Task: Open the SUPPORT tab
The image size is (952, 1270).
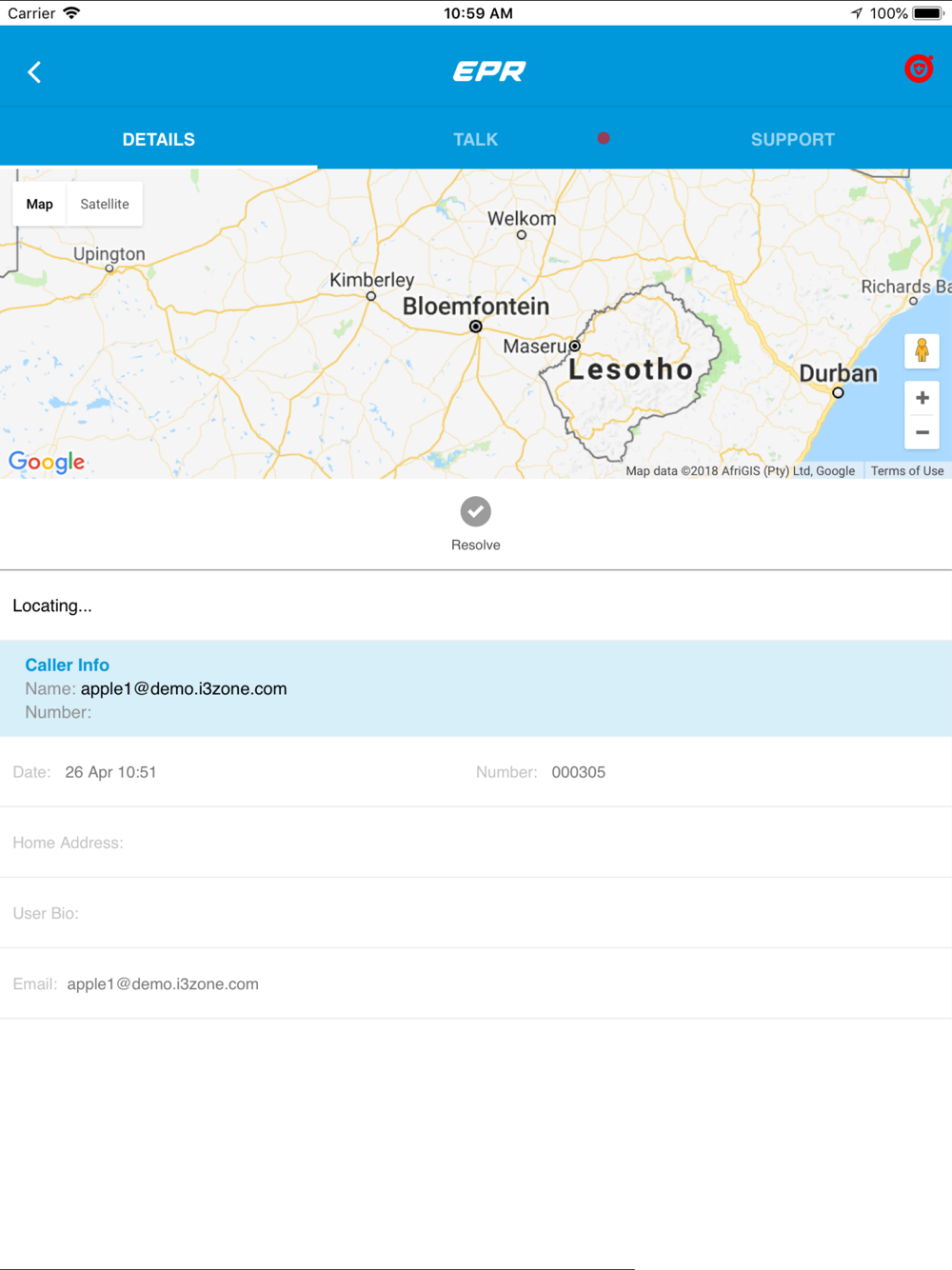Action: click(x=792, y=139)
